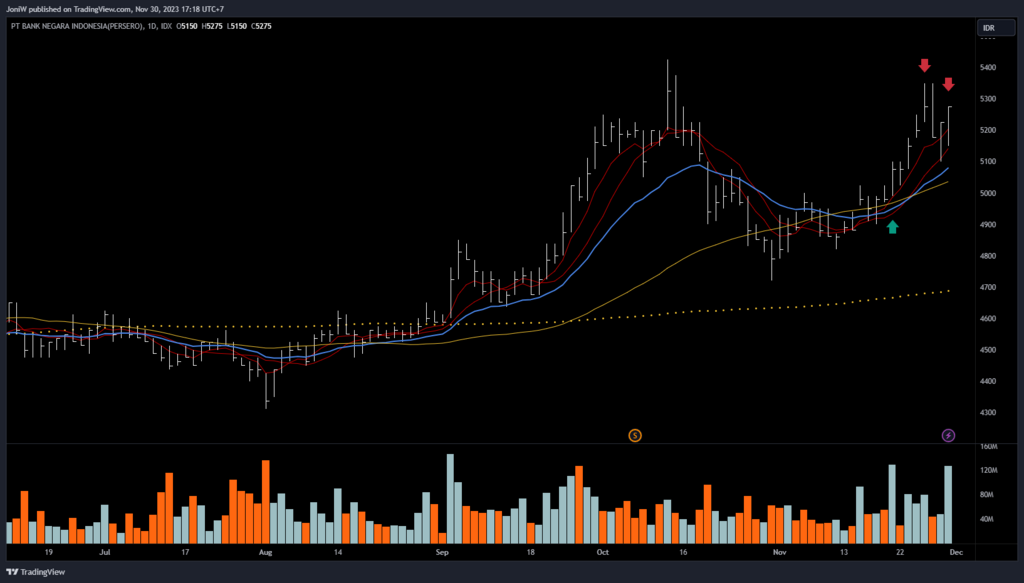Click the Sep date label on time axis
The height and width of the screenshot is (583, 1024).
click(442, 551)
